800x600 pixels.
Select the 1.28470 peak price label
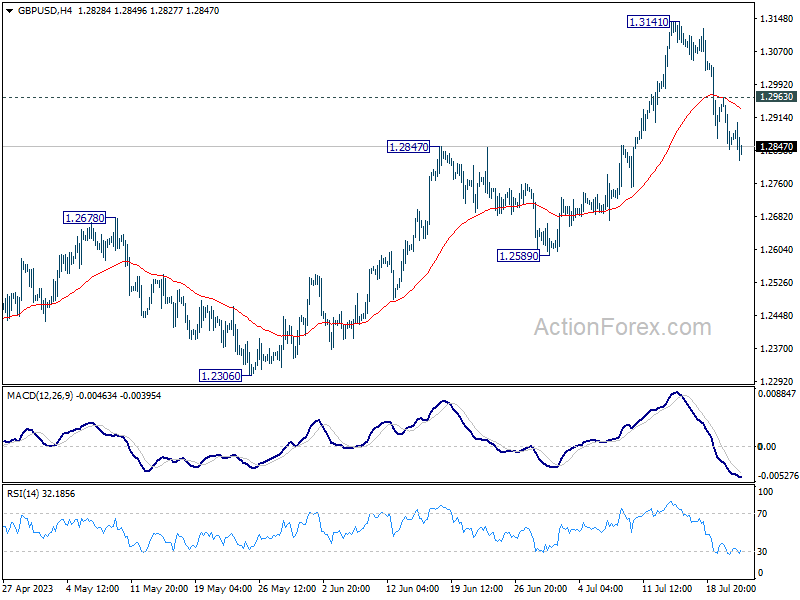tap(409, 147)
